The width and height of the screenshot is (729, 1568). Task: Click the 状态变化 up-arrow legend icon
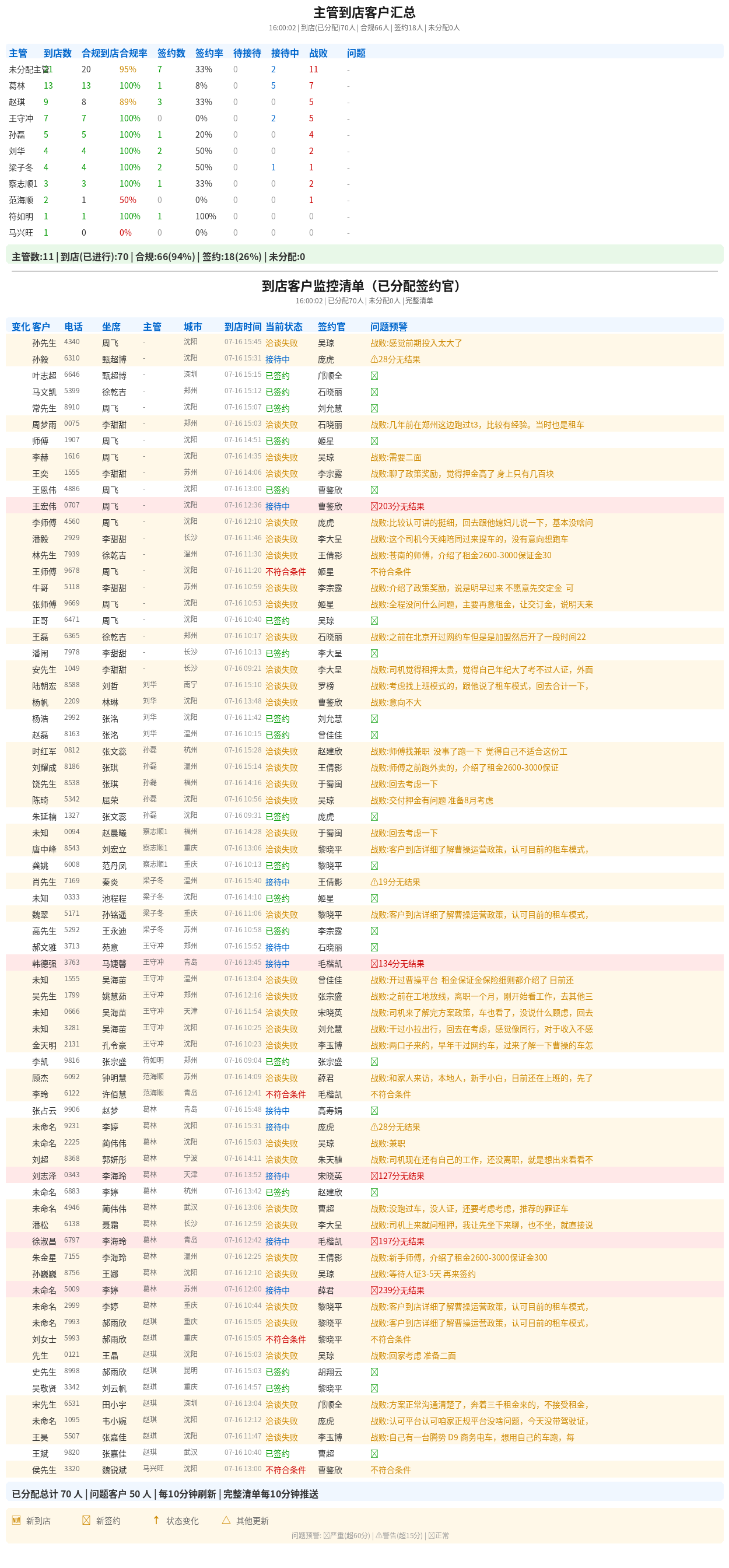[x=156, y=1520]
